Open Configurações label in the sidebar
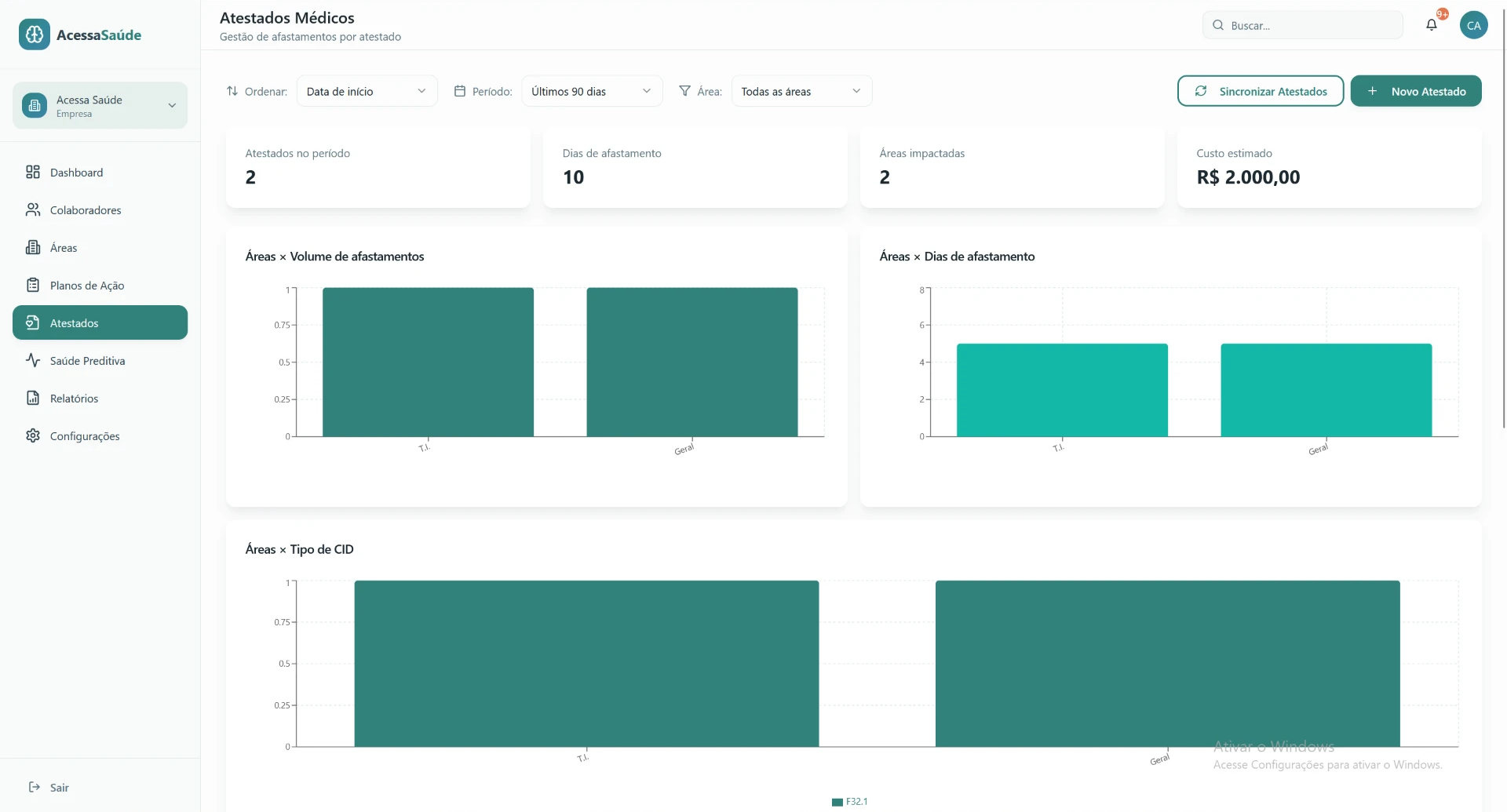Viewport: 1507px width, 812px height. click(85, 436)
